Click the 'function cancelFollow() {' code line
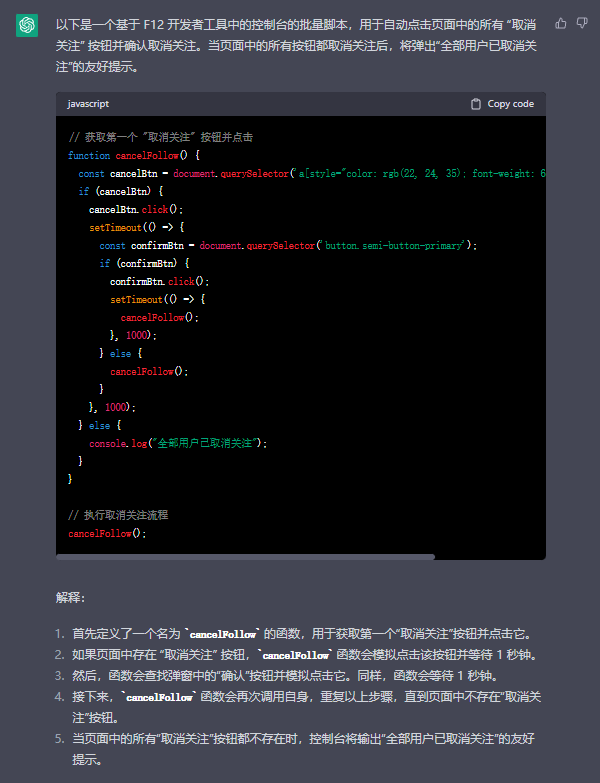Image resolution: width=600 pixels, height=783 pixels. click(x=134, y=155)
